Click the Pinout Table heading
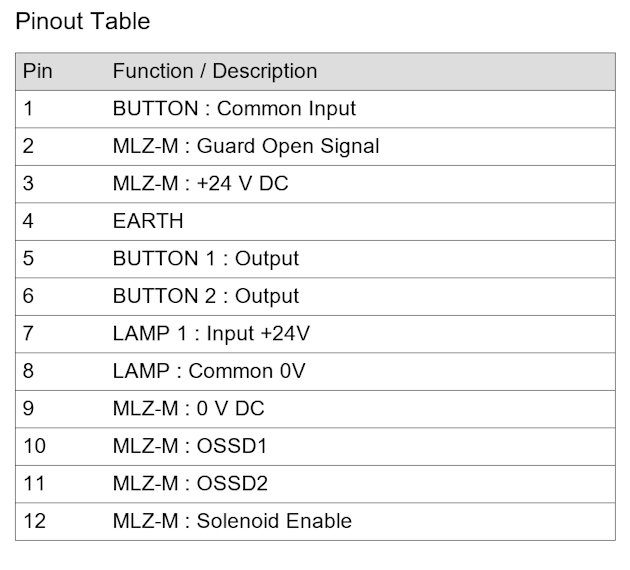Viewport: 630px width, 570px height. (x=83, y=21)
